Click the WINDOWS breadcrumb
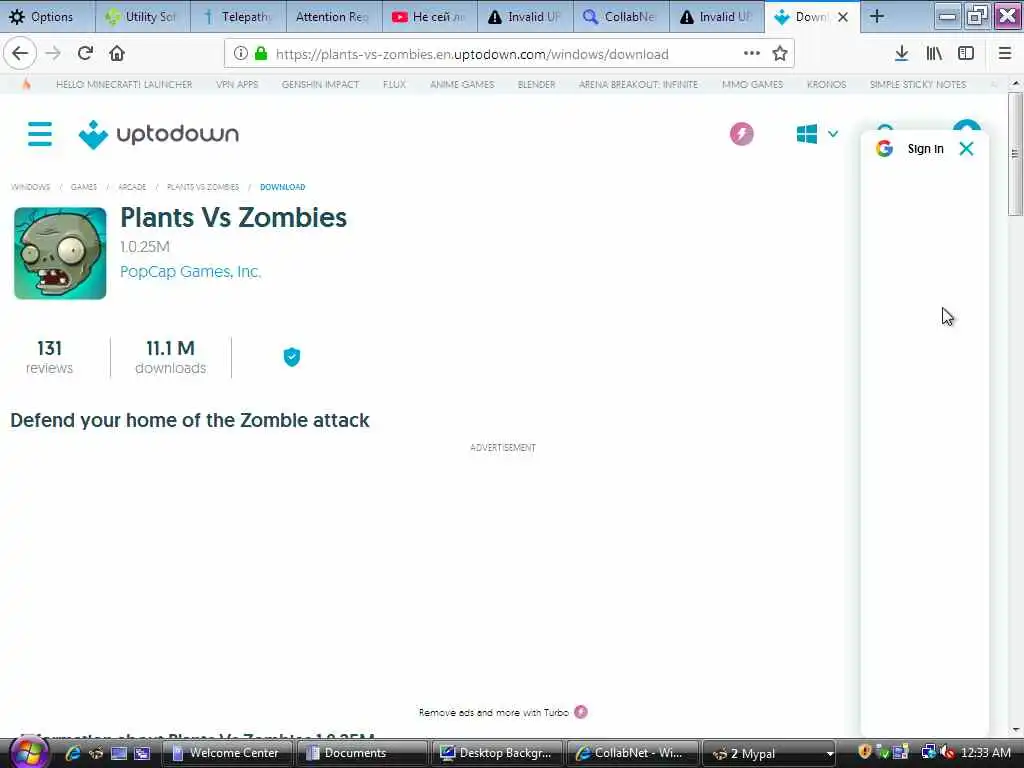1024x768 pixels. (31, 187)
